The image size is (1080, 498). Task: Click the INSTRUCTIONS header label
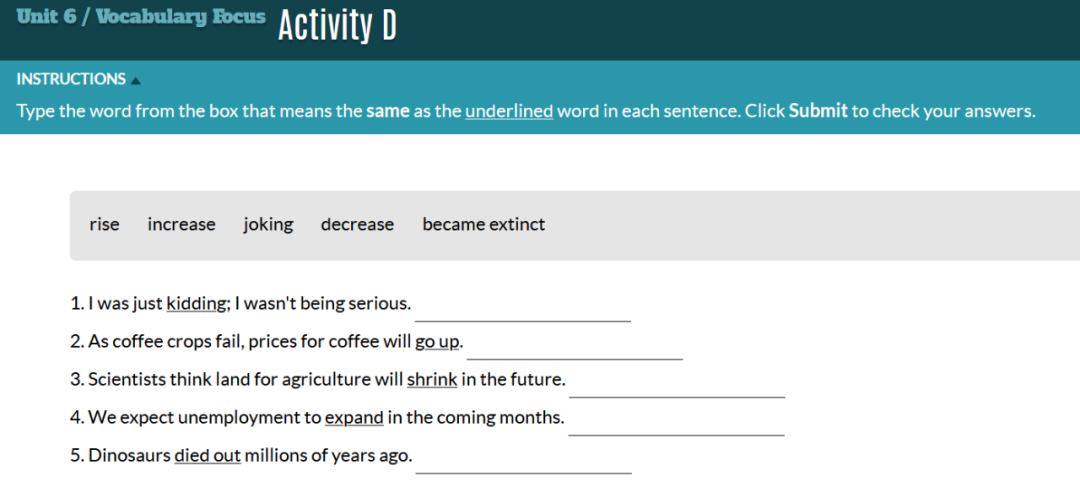[71, 79]
